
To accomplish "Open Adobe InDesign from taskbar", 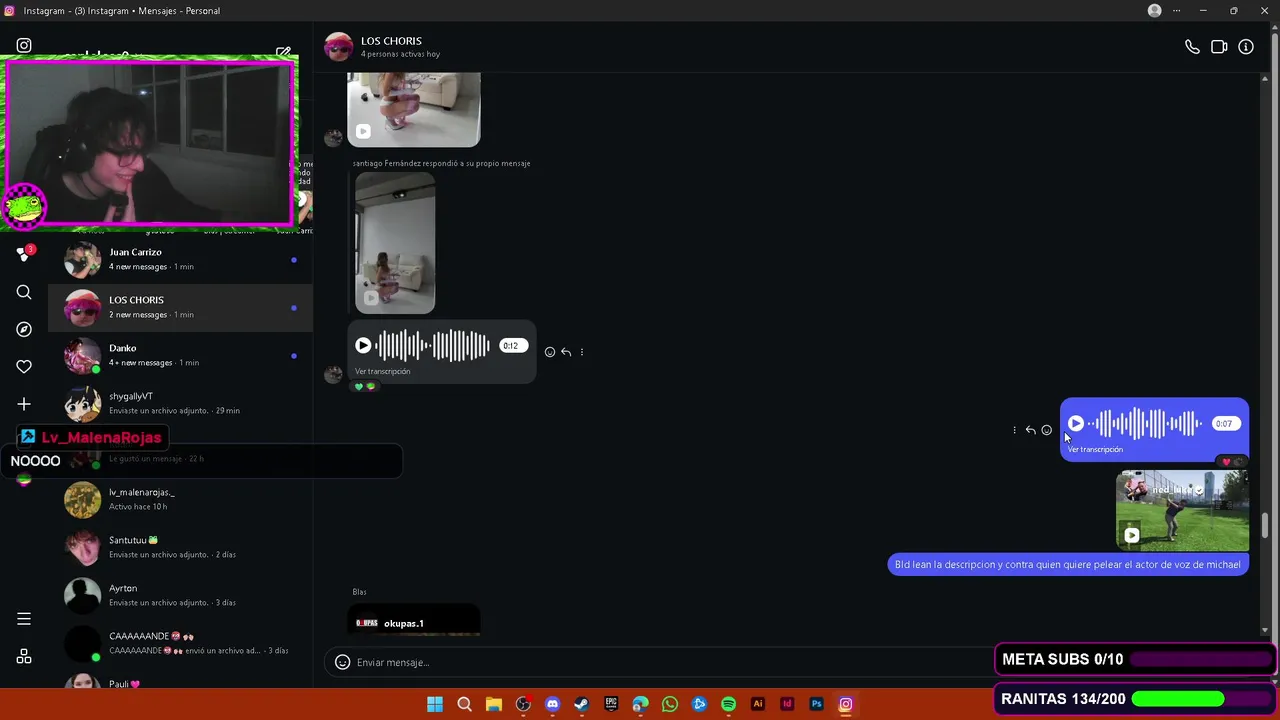I will [x=787, y=704].
